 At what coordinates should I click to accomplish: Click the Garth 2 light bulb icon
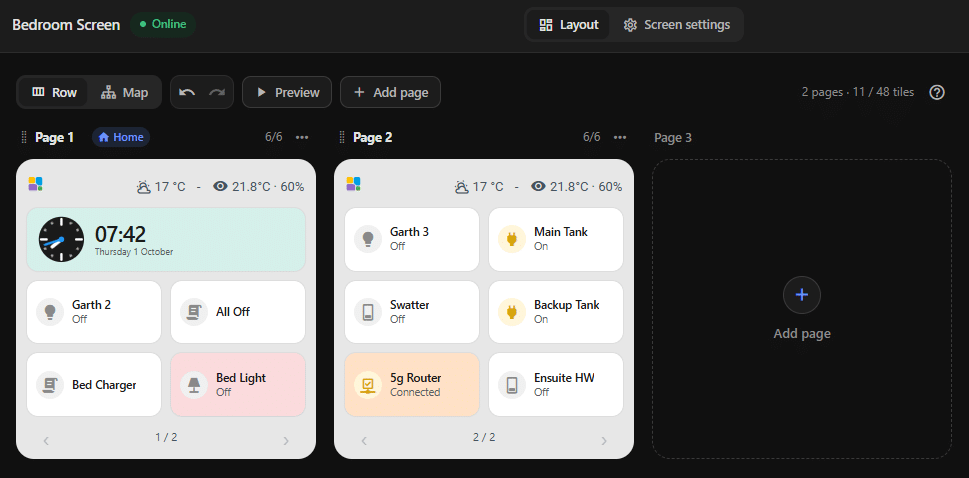pyautogui.click(x=50, y=312)
